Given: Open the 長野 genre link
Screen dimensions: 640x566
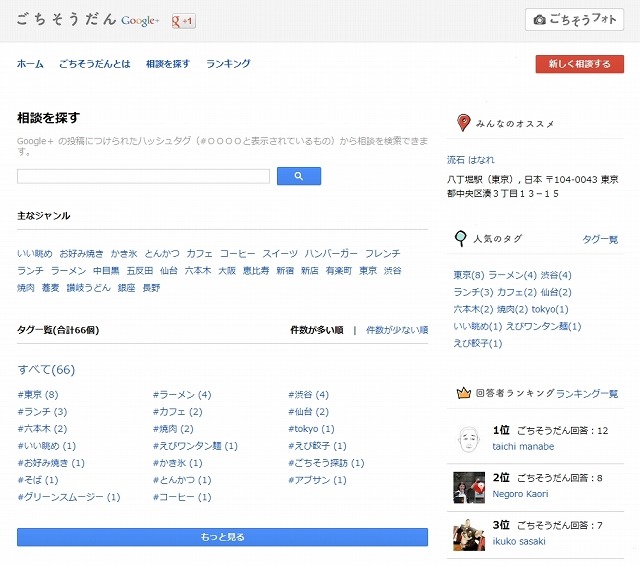Looking at the screenshot, I should click(151, 288).
